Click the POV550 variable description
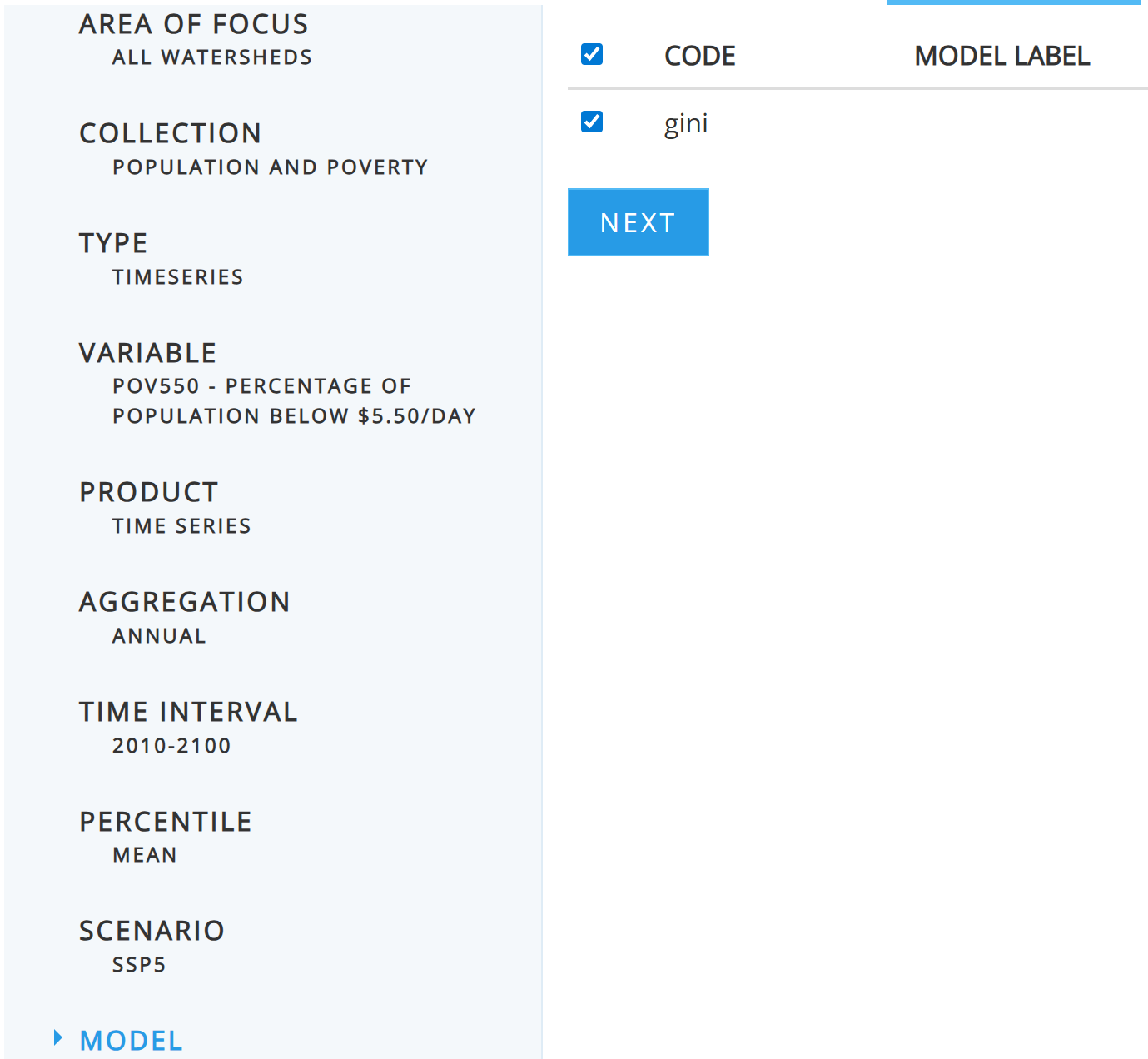Image resolution: width=1148 pixels, height=1059 pixels. 293,400
